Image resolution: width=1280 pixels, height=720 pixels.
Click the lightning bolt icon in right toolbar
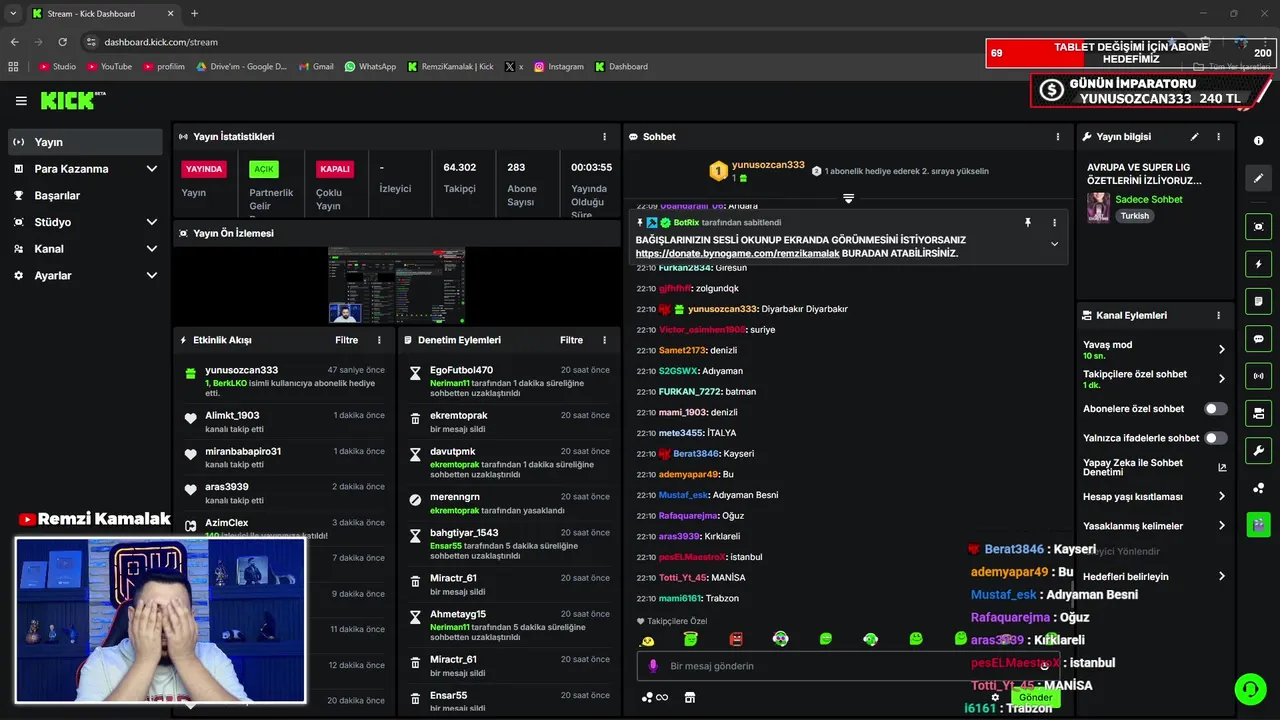click(1259, 264)
